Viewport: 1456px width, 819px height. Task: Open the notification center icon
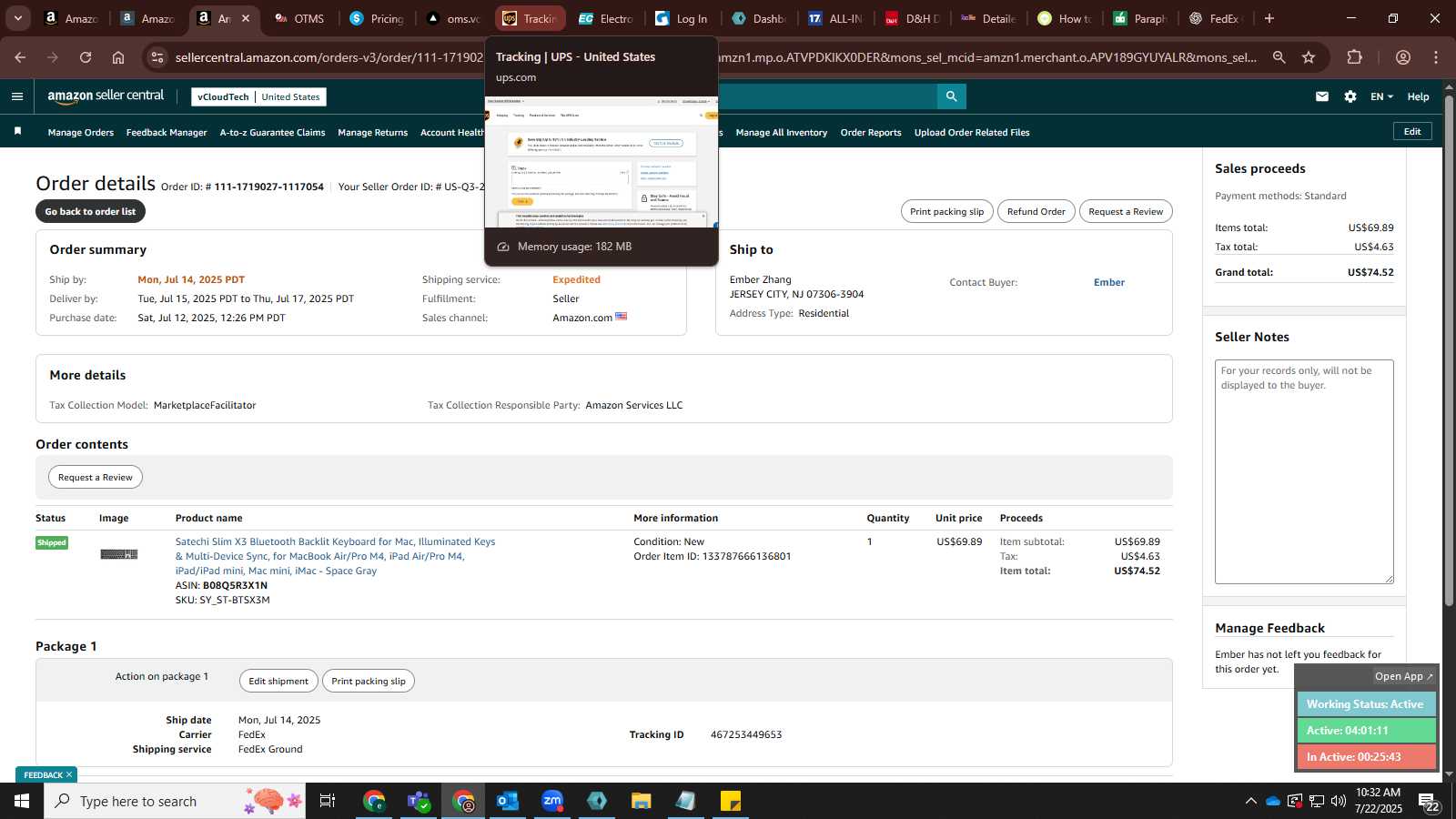[1429, 801]
